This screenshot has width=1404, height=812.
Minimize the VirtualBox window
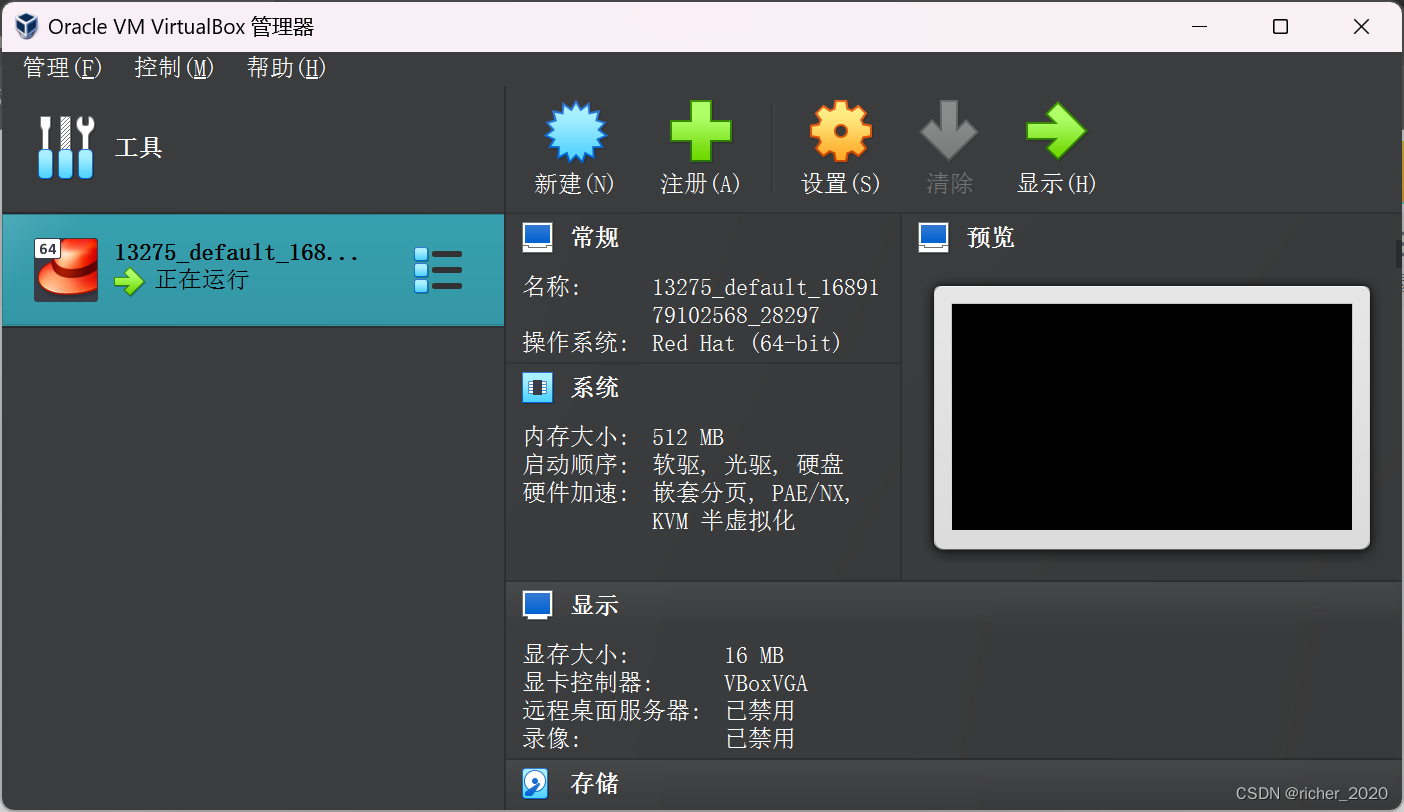(1199, 27)
